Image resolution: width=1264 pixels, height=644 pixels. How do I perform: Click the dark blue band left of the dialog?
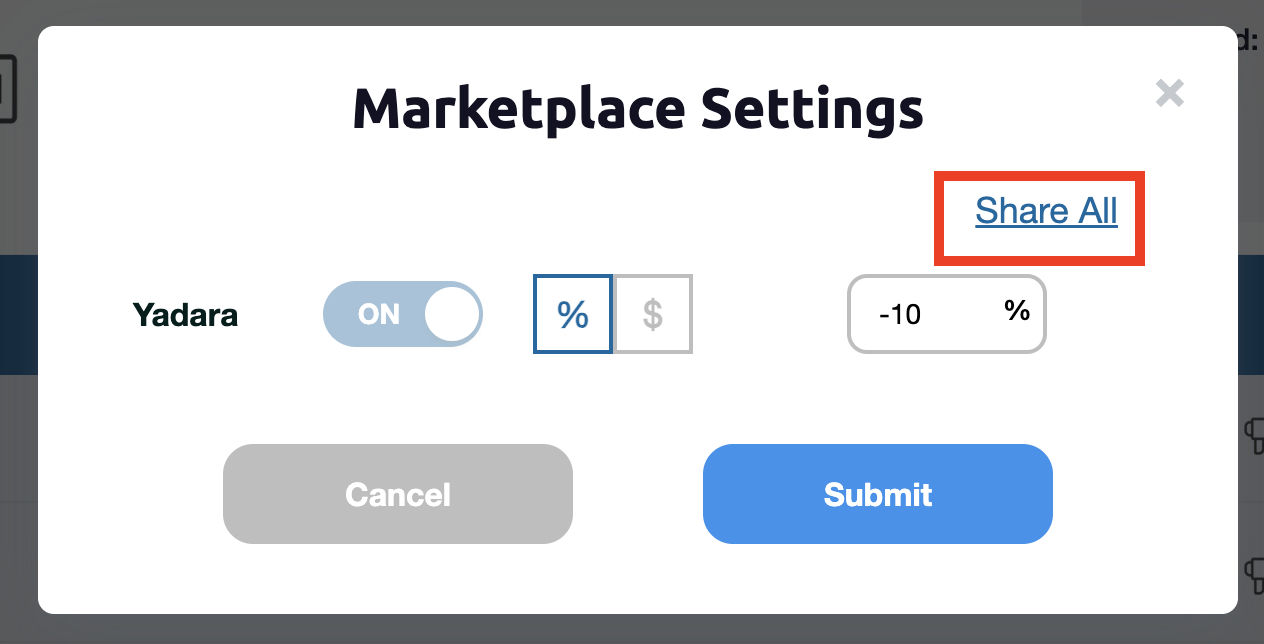18,315
